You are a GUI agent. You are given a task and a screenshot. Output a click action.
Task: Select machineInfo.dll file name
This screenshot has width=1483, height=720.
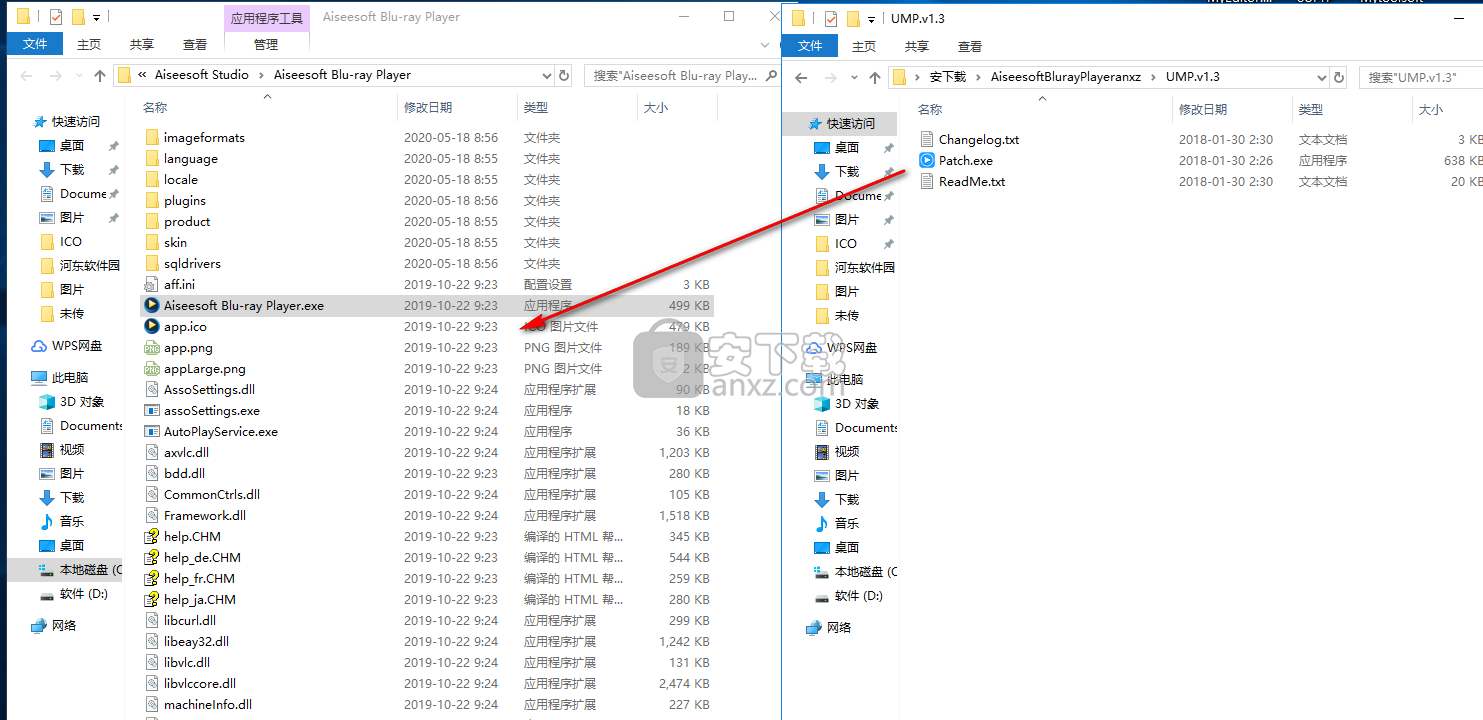pos(208,705)
